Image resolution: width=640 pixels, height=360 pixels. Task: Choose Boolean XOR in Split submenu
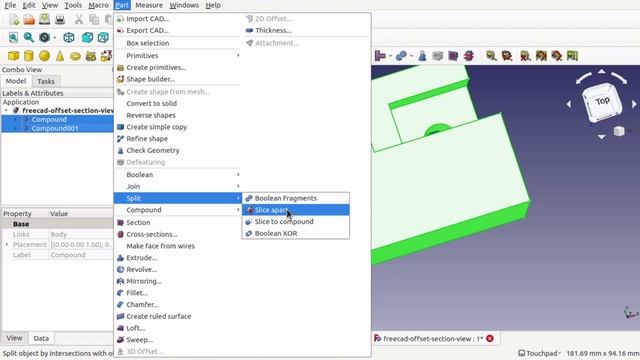(296, 233)
